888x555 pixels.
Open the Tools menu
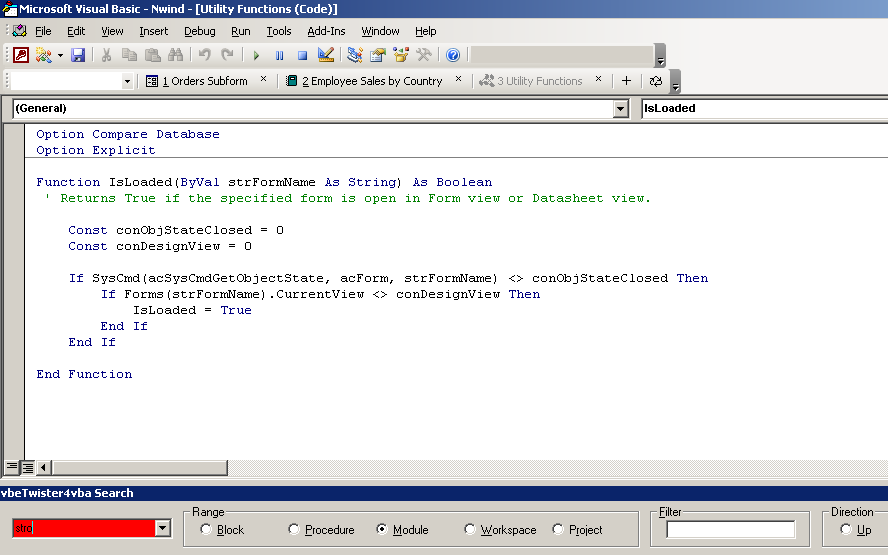(279, 31)
